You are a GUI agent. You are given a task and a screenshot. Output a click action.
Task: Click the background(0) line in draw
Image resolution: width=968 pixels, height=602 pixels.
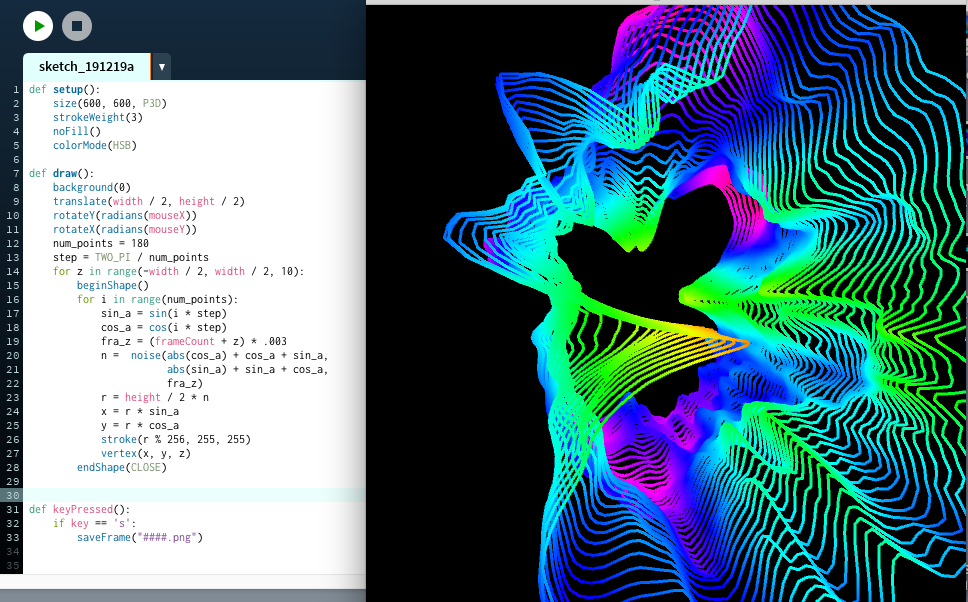[91, 187]
